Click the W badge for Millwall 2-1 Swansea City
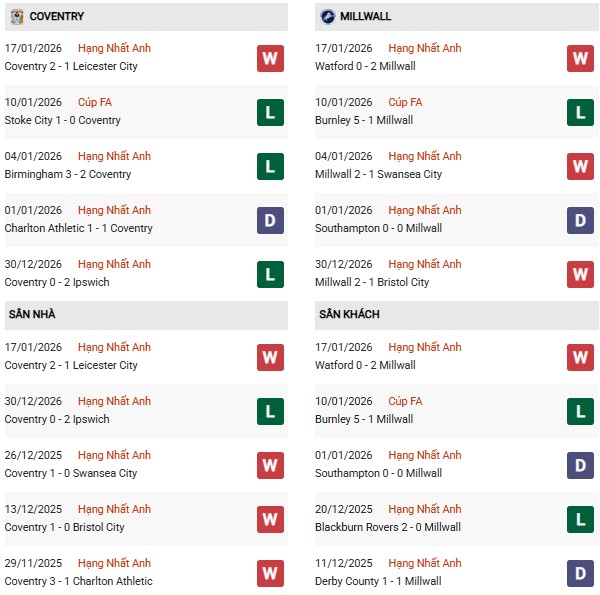The image size is (600, 595). [x=580, y=166]
